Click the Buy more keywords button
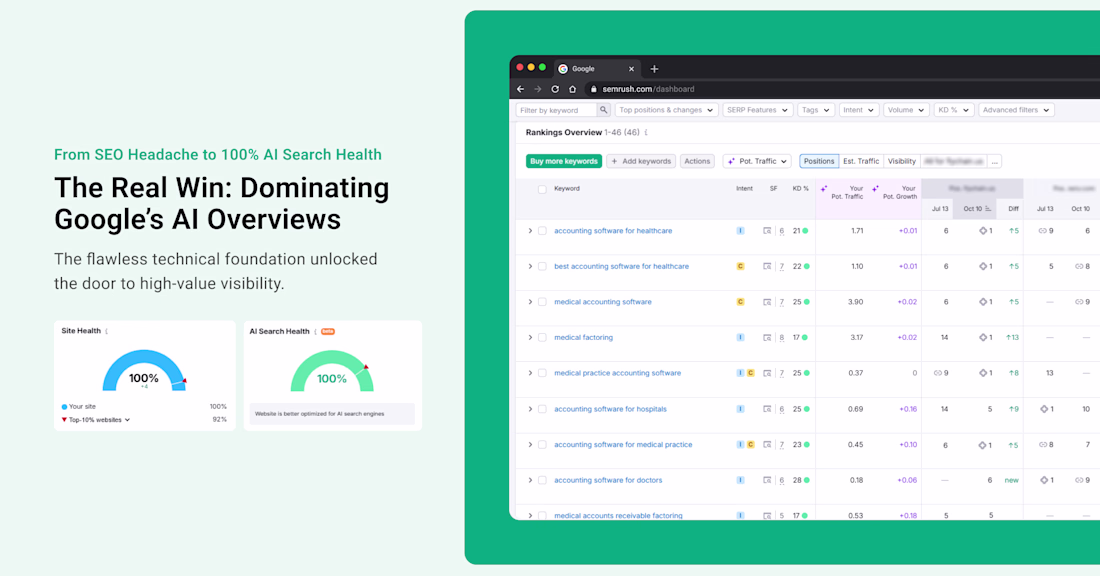 click(564, 161)
